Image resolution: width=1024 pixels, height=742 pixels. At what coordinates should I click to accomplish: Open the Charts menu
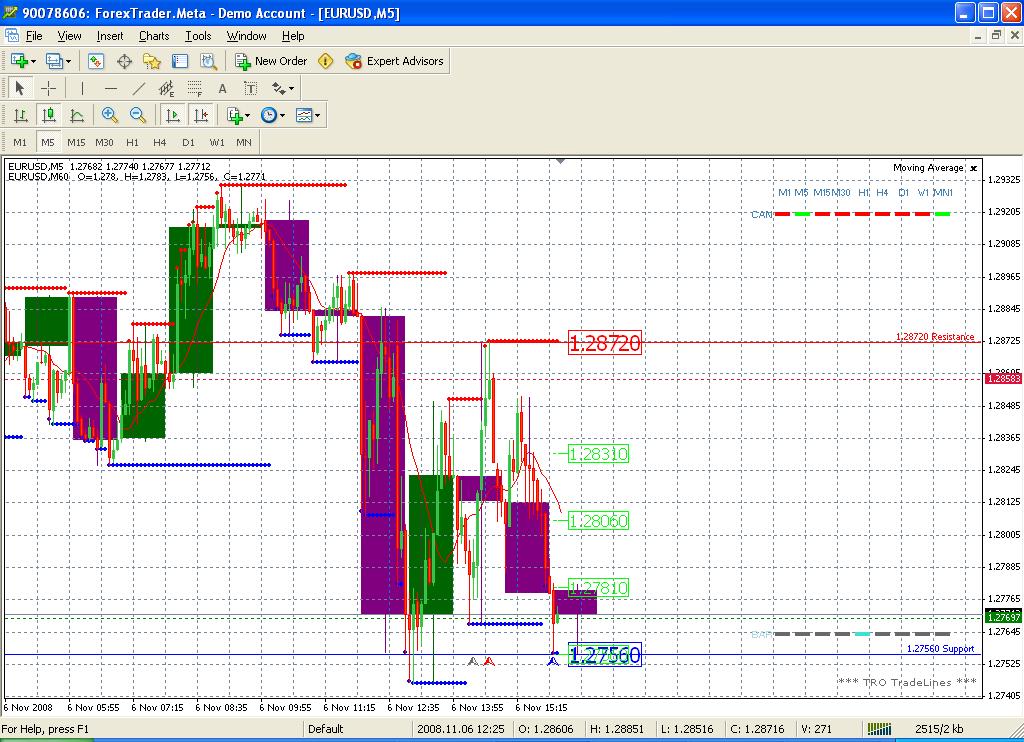click(x=154, y=36)
